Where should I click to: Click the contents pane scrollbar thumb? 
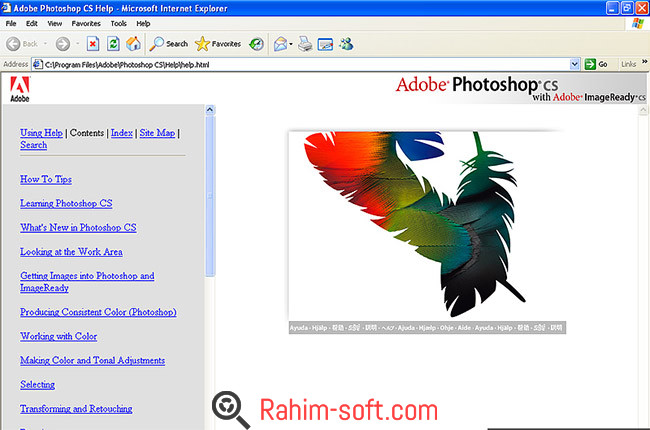point(210,196)
